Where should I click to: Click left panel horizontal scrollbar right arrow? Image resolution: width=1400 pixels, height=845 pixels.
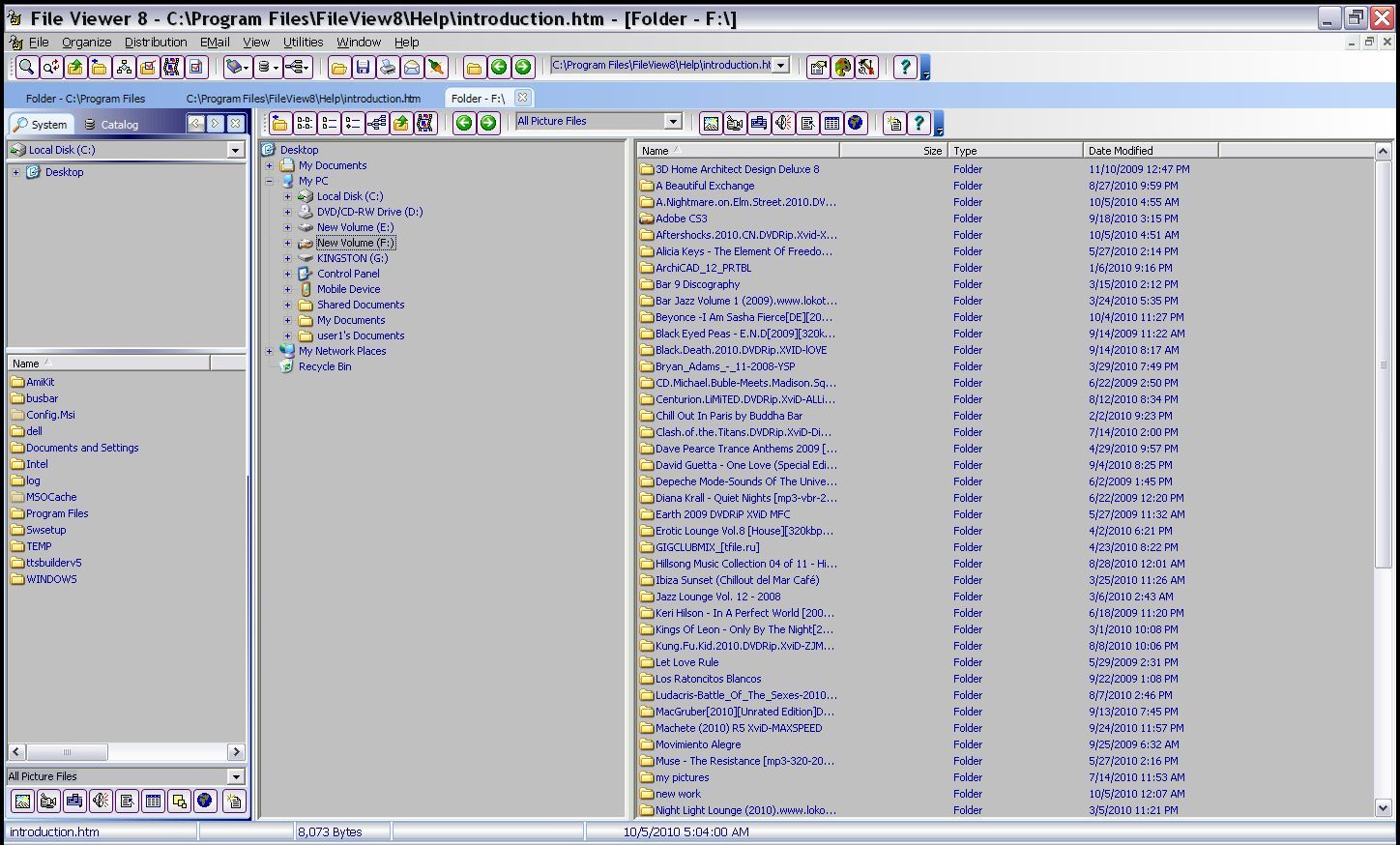point(236,751)
